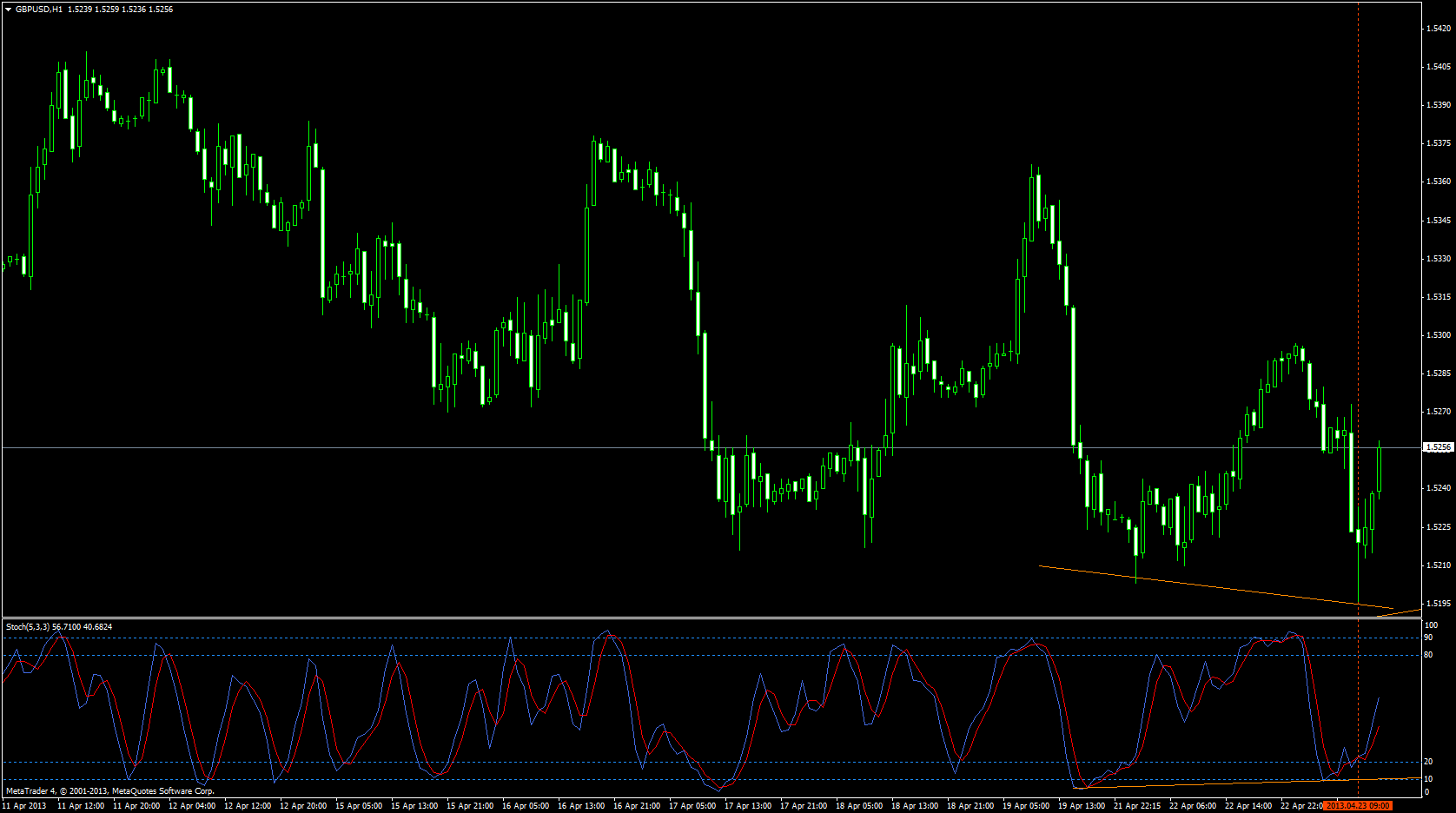This screenshot has height=813, width=1456.
Task: Click time axis label 18 Apr 05:00
Action: (859, 806)
